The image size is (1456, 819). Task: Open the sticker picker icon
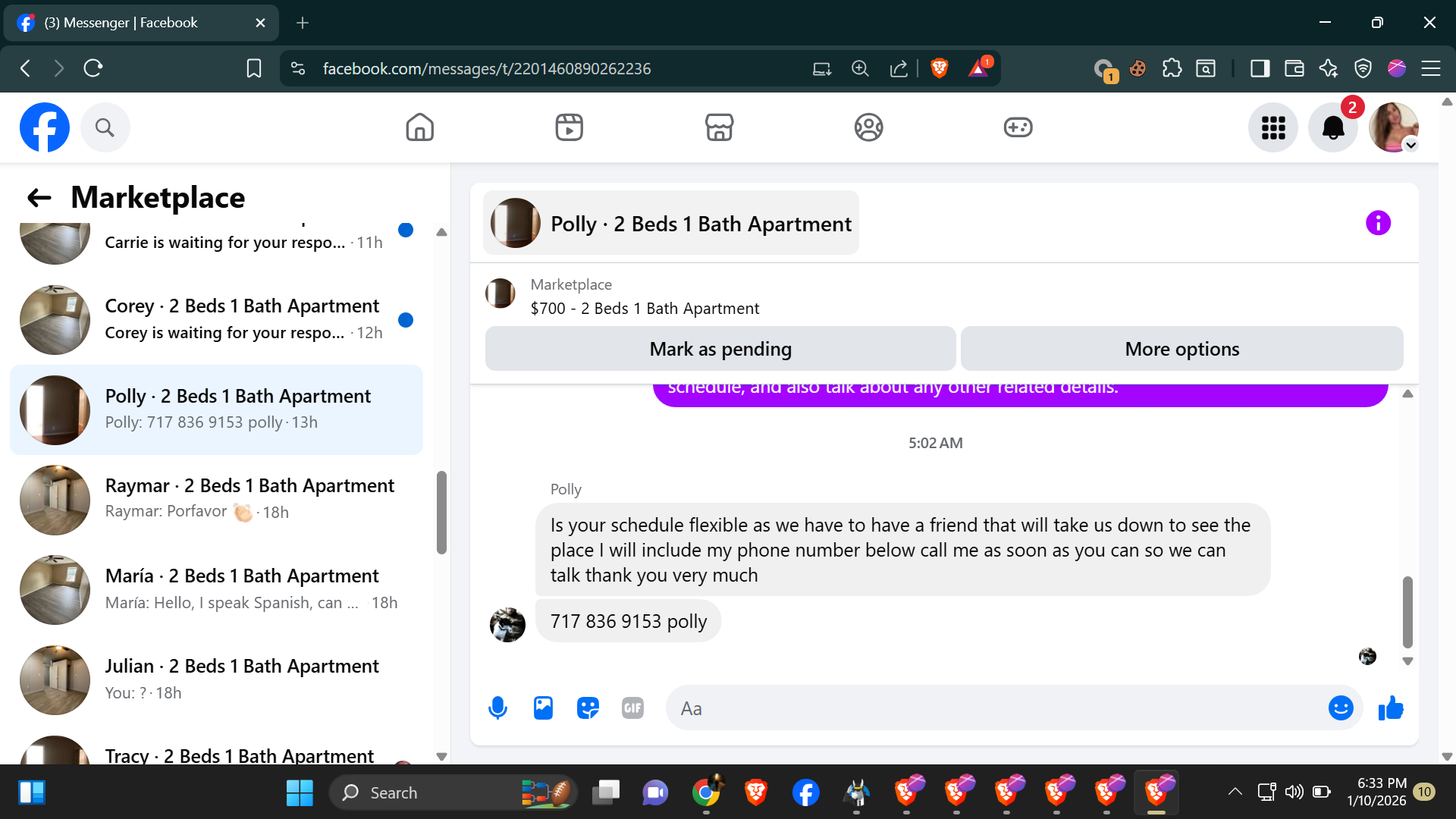point(588,708)
